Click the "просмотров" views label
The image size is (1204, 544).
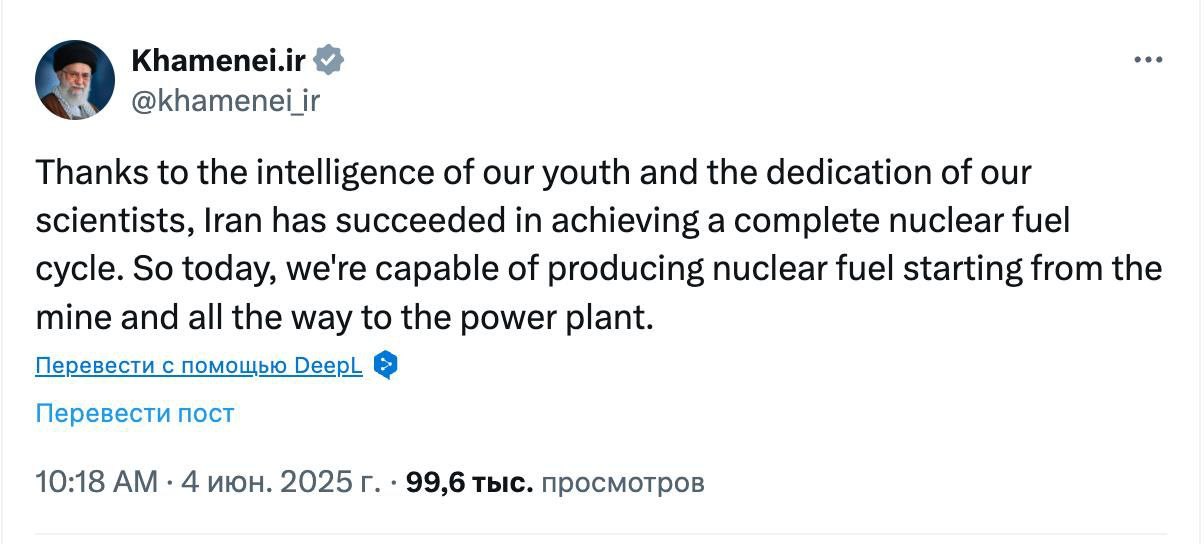click(622, 483)
